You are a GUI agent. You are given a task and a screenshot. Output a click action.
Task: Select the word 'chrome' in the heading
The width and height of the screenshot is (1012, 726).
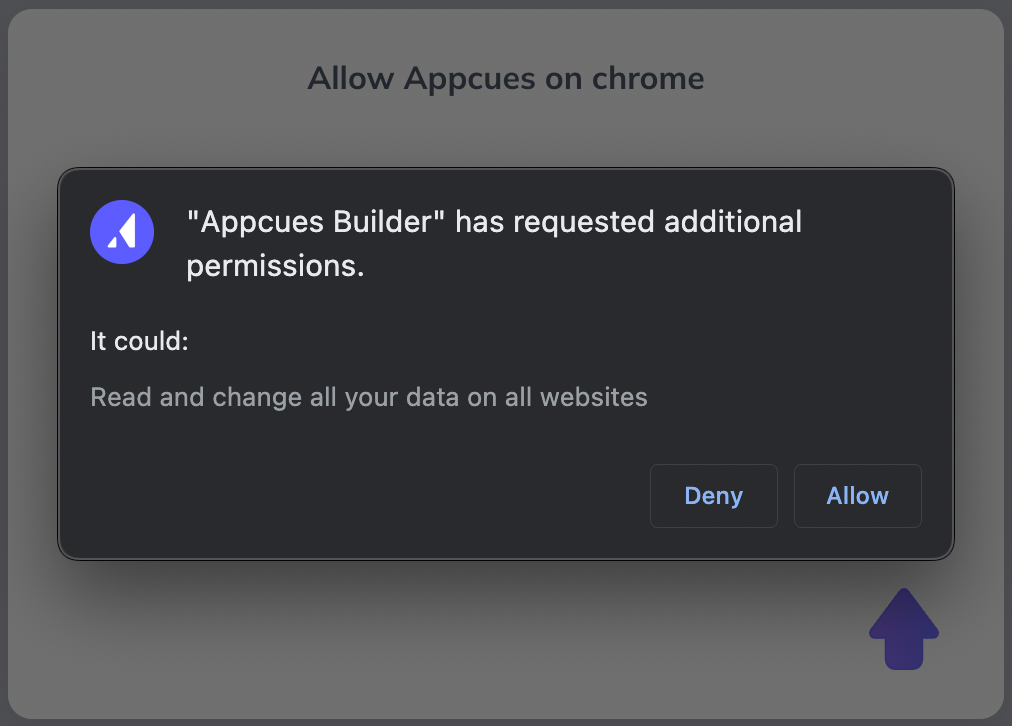pos(648,78)
